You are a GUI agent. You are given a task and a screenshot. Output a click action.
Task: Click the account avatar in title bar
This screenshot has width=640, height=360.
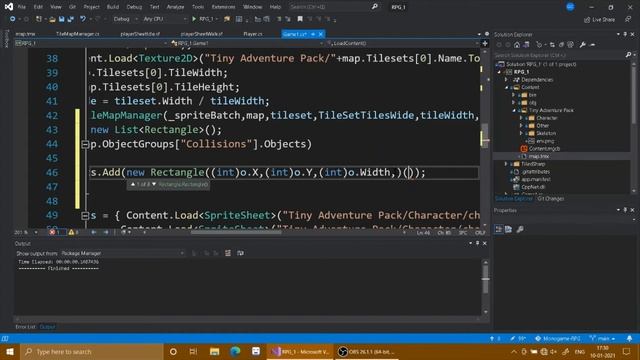tap(570, 7)
